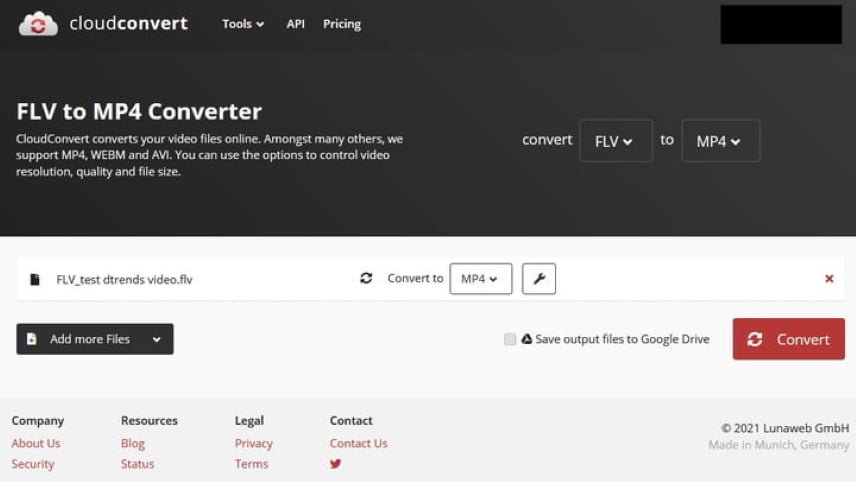Open the Twitter bird icon link
The image size is (856, 482).
click(x=335, y=463)
